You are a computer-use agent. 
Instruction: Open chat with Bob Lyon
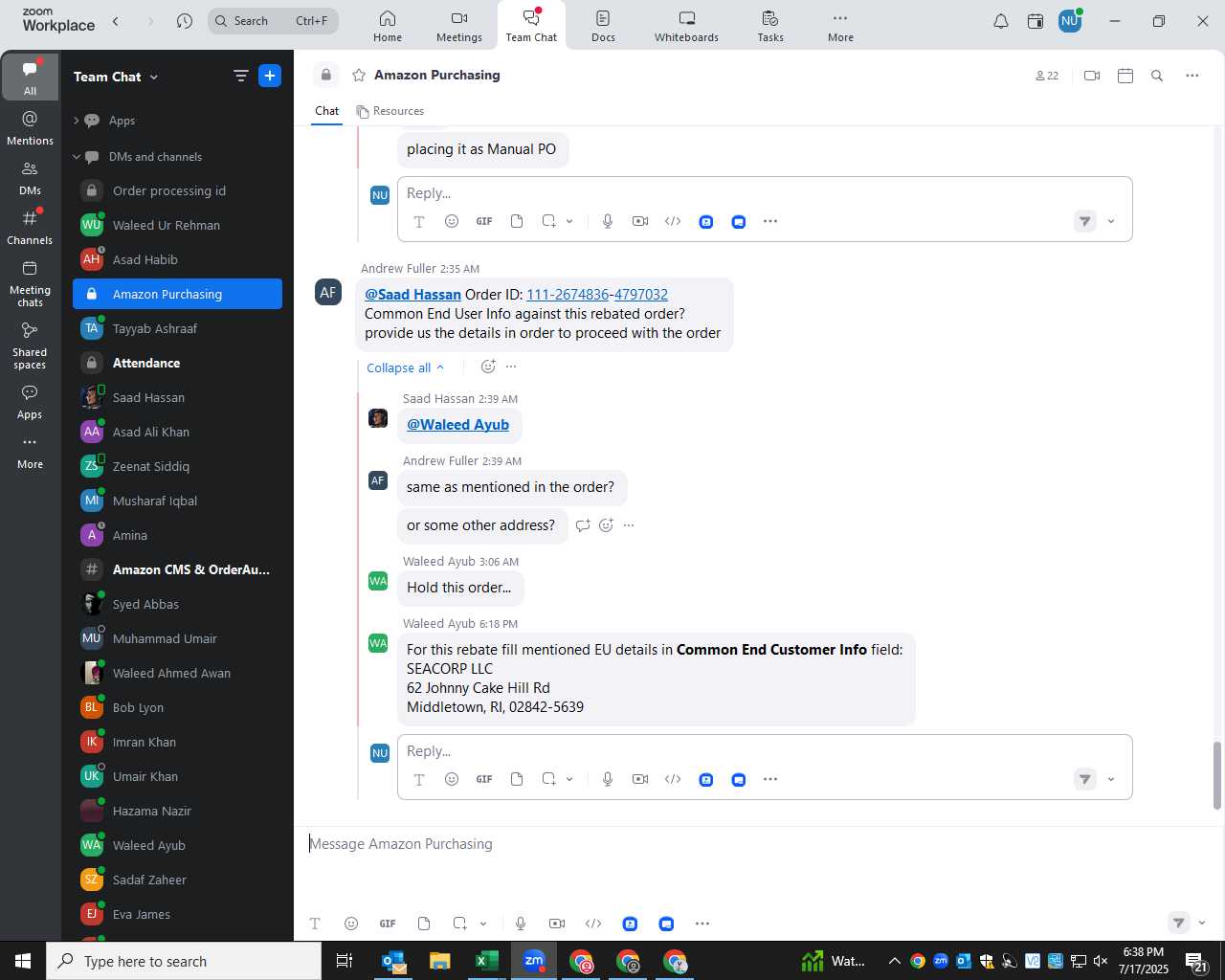tap(177, 707)
